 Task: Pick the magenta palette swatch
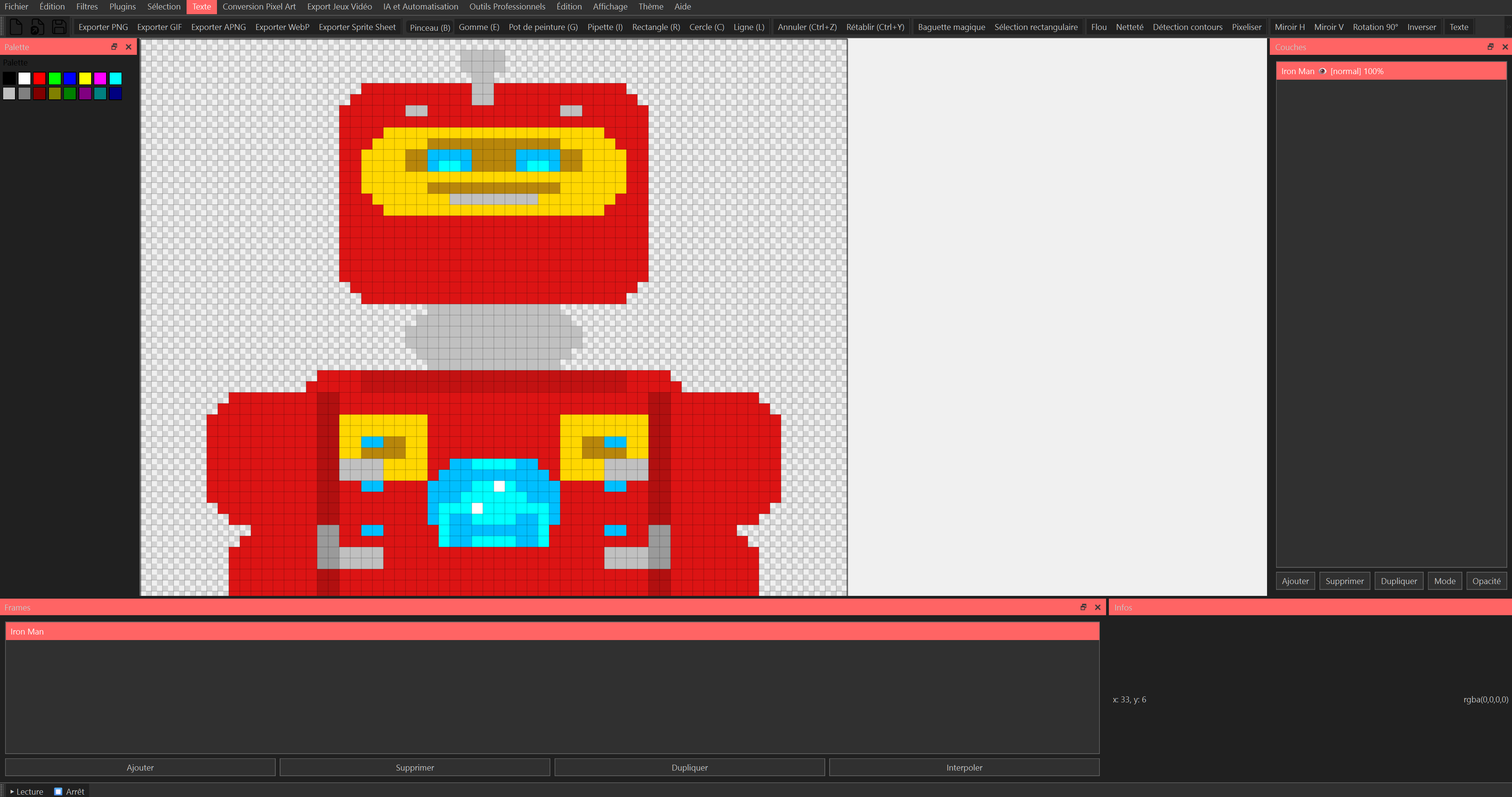(100, 78)
